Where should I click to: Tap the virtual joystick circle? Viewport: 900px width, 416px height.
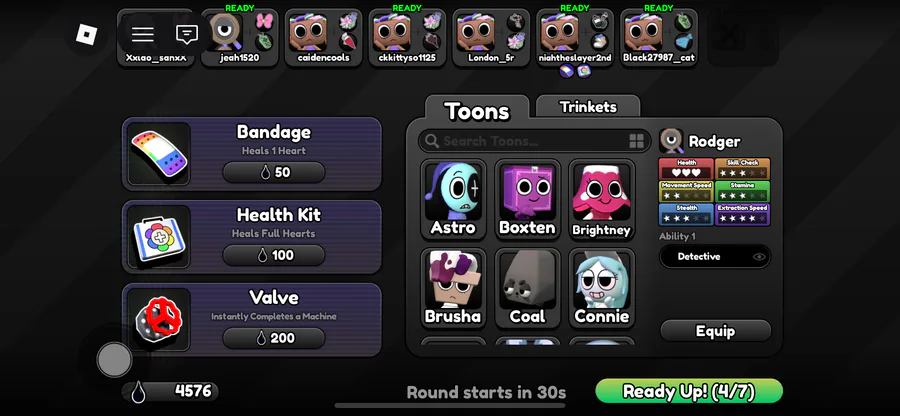click(114, 360)
